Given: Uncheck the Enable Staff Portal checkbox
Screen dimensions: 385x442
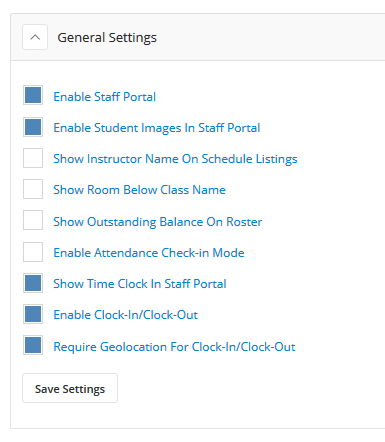Looking at the screenshot, I should click(x=33, y=95).
